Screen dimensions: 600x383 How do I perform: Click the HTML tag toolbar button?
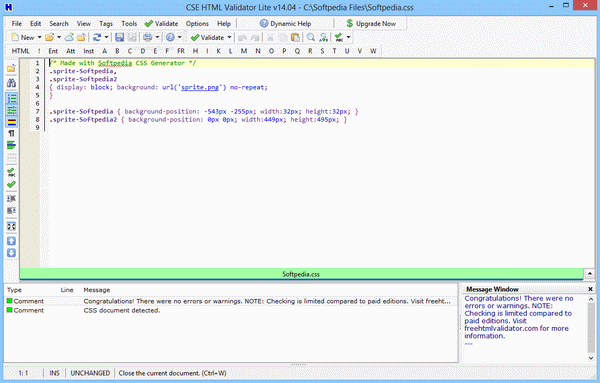tap(20, 51)
